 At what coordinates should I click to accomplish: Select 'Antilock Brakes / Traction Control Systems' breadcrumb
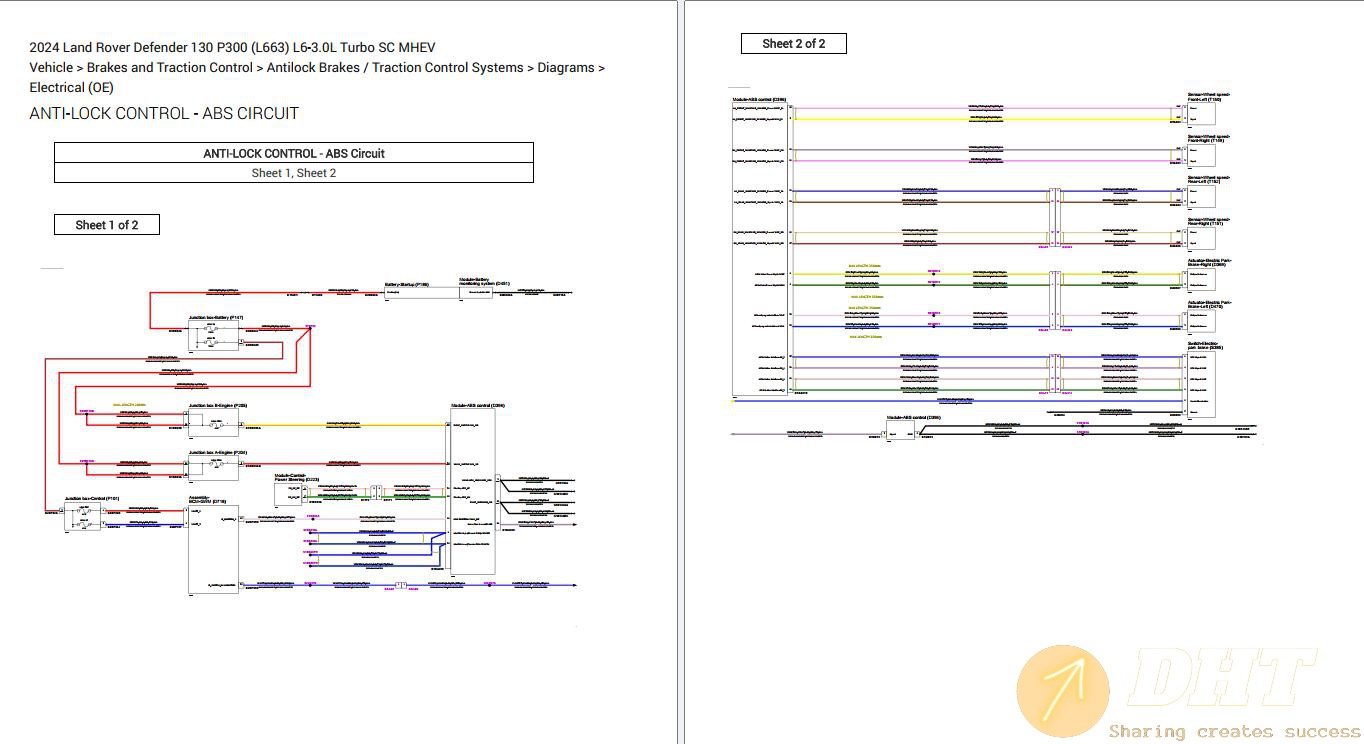click(395, 68)
